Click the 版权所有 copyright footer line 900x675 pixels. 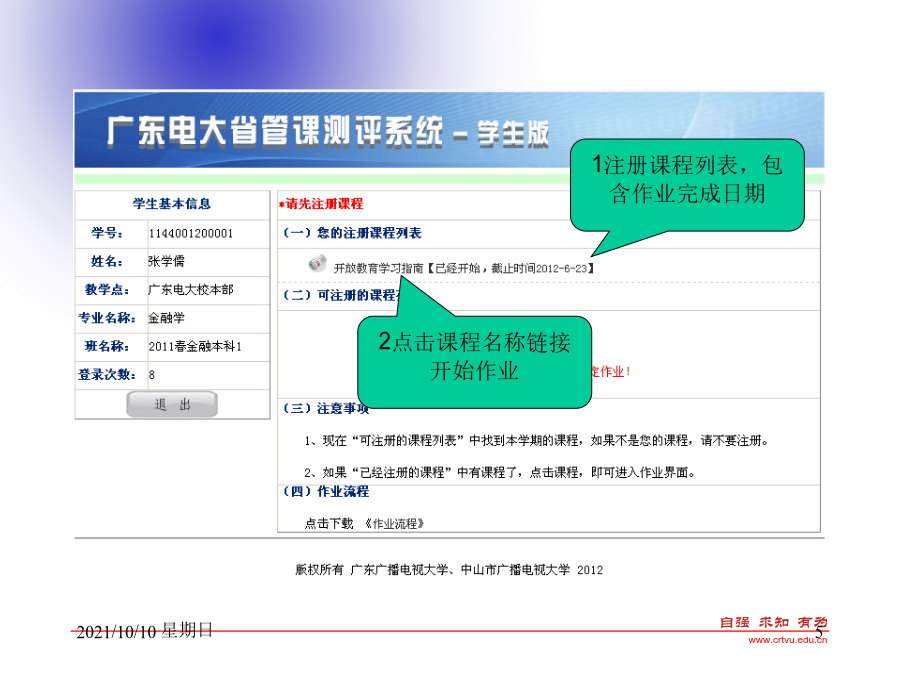449,570
